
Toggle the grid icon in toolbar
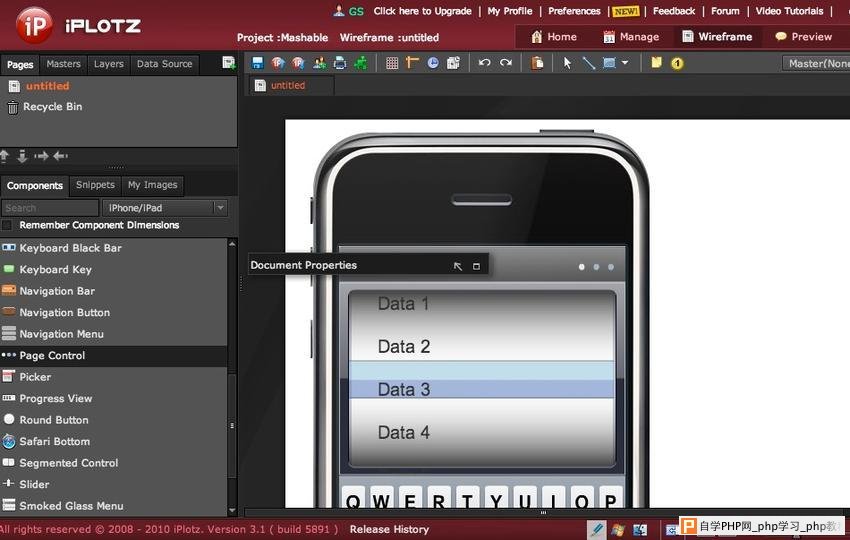(392, 63)
